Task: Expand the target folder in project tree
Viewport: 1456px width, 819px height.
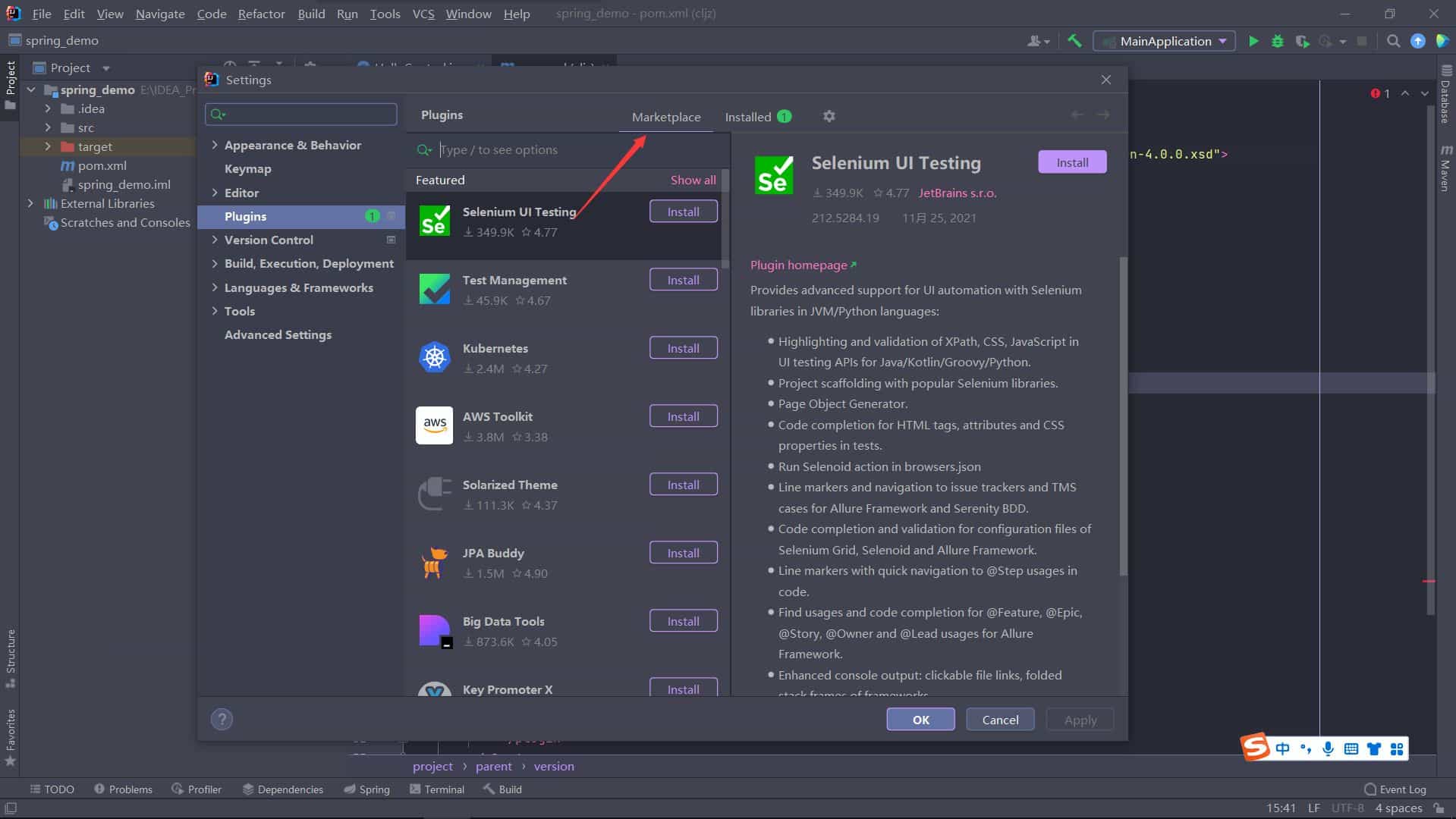Action: point(48,146)
